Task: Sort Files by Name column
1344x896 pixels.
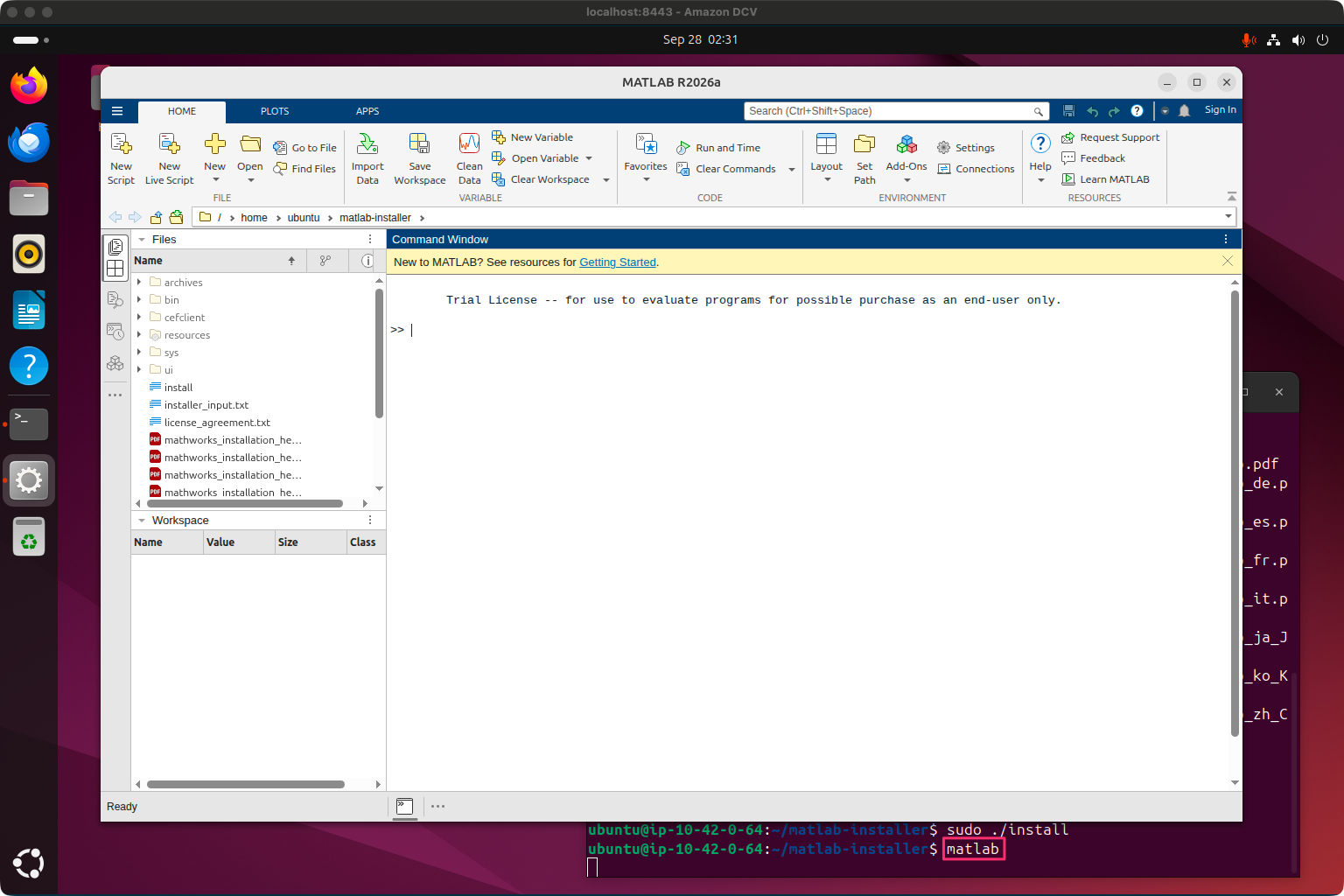Action: click(x=218, y=261)
